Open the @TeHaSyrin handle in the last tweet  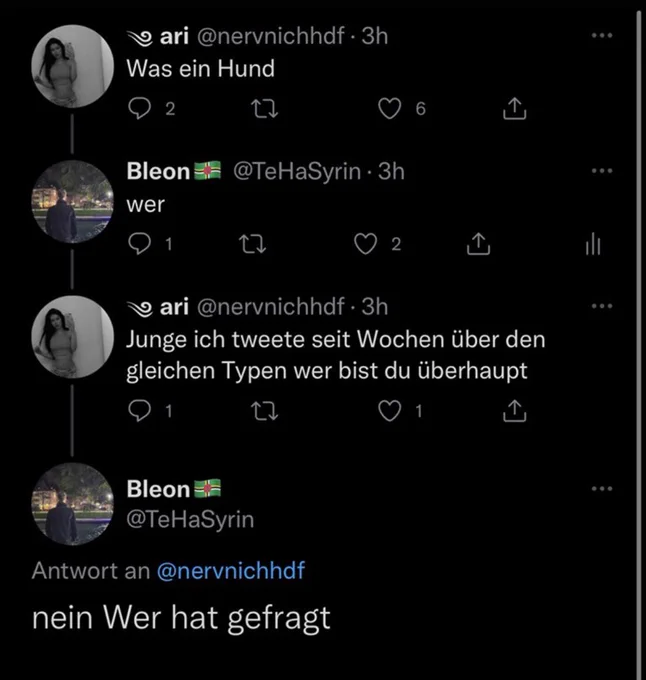tap(190, 519)
